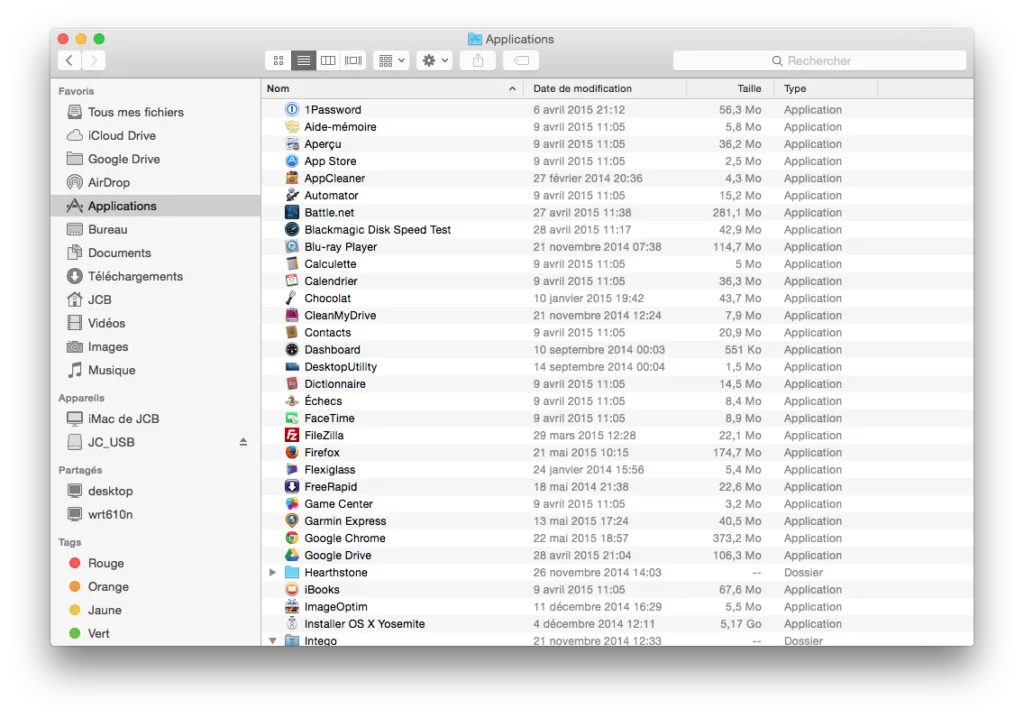Filter by the Rouge tag
The width and height of the screenshot is (1024, 718).
pos(155,563)
